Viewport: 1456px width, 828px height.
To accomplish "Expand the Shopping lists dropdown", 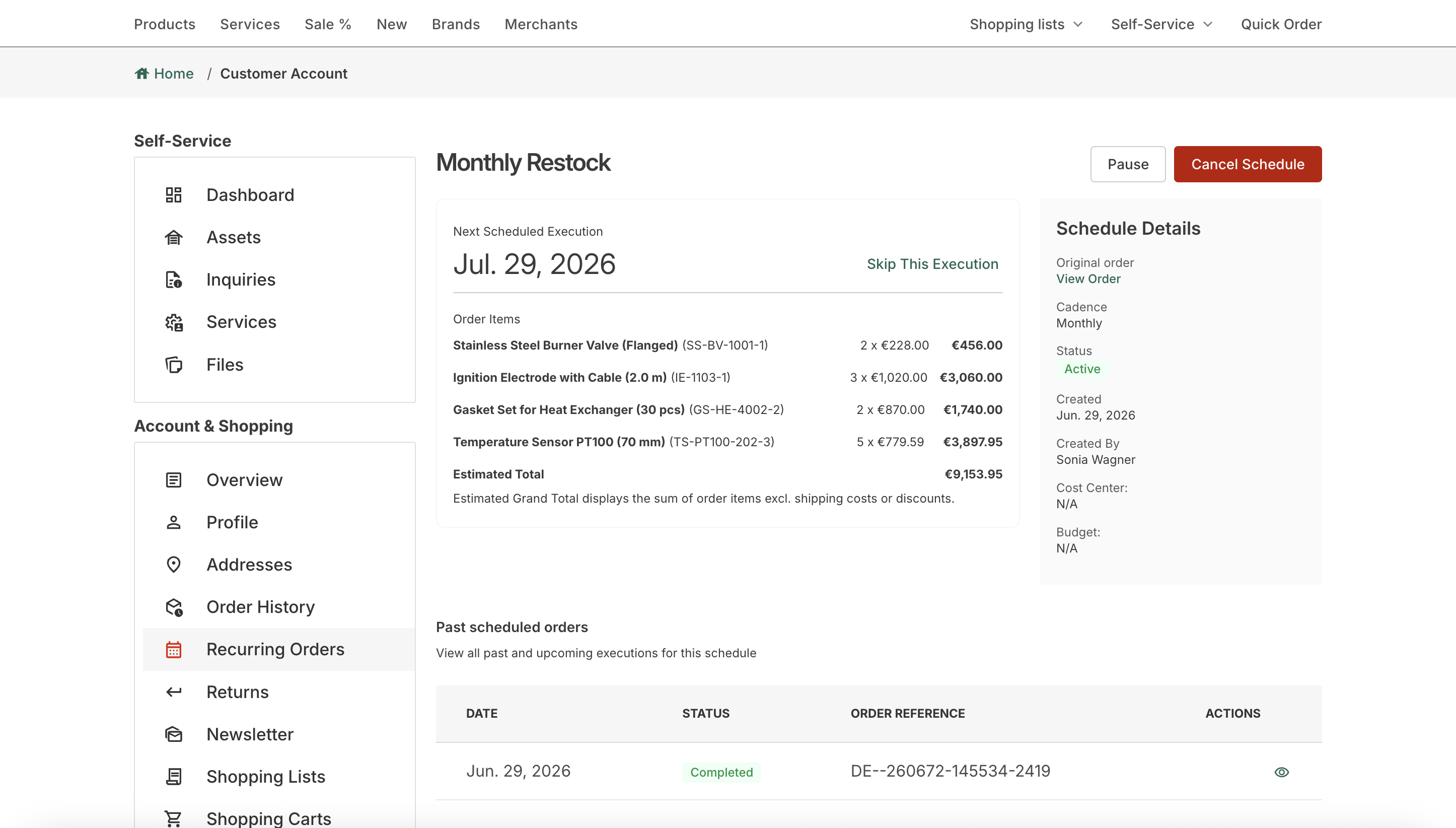I will coord(1026,25).
